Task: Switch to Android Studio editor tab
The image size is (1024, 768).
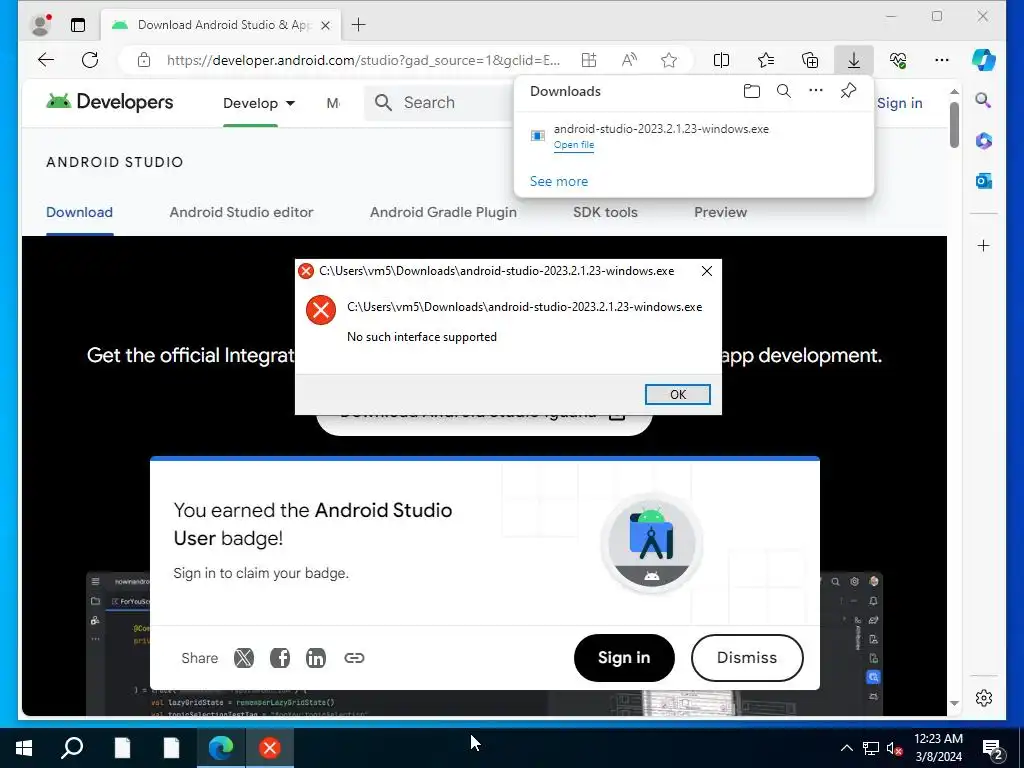Action: (242, 212)
